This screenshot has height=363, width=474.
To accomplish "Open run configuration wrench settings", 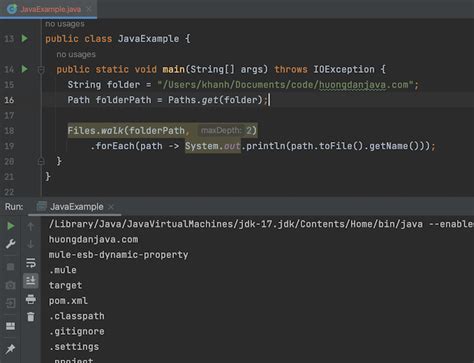I will pyautogui.click(x=10, y=244).
